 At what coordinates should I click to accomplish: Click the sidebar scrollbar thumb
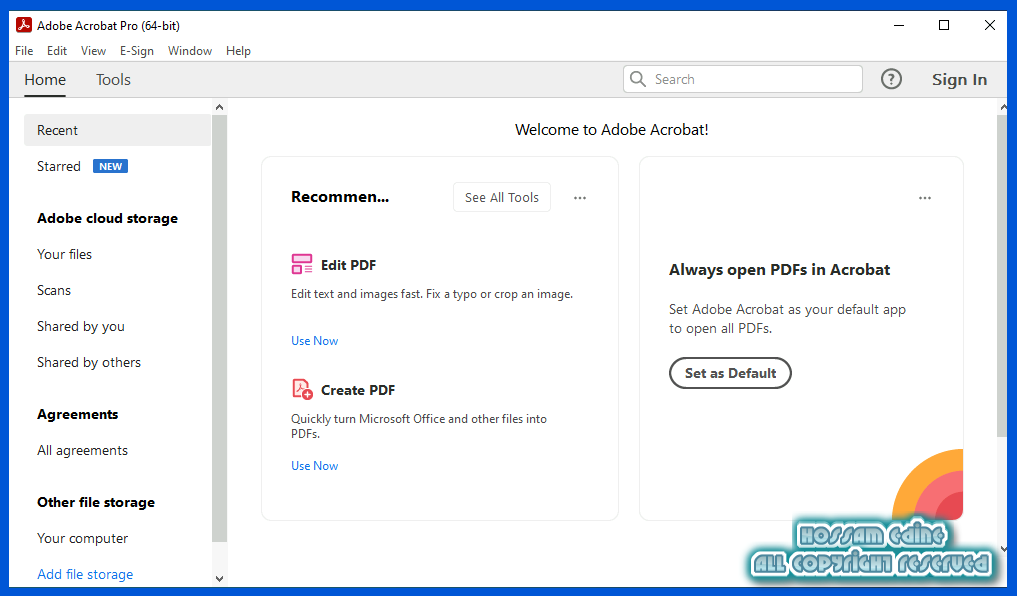219,328
